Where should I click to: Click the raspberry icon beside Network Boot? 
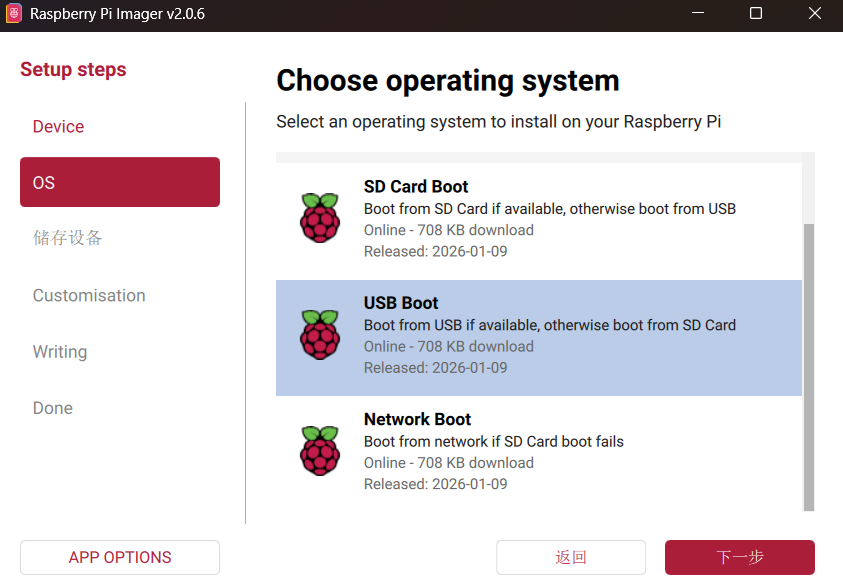(320, 451)
